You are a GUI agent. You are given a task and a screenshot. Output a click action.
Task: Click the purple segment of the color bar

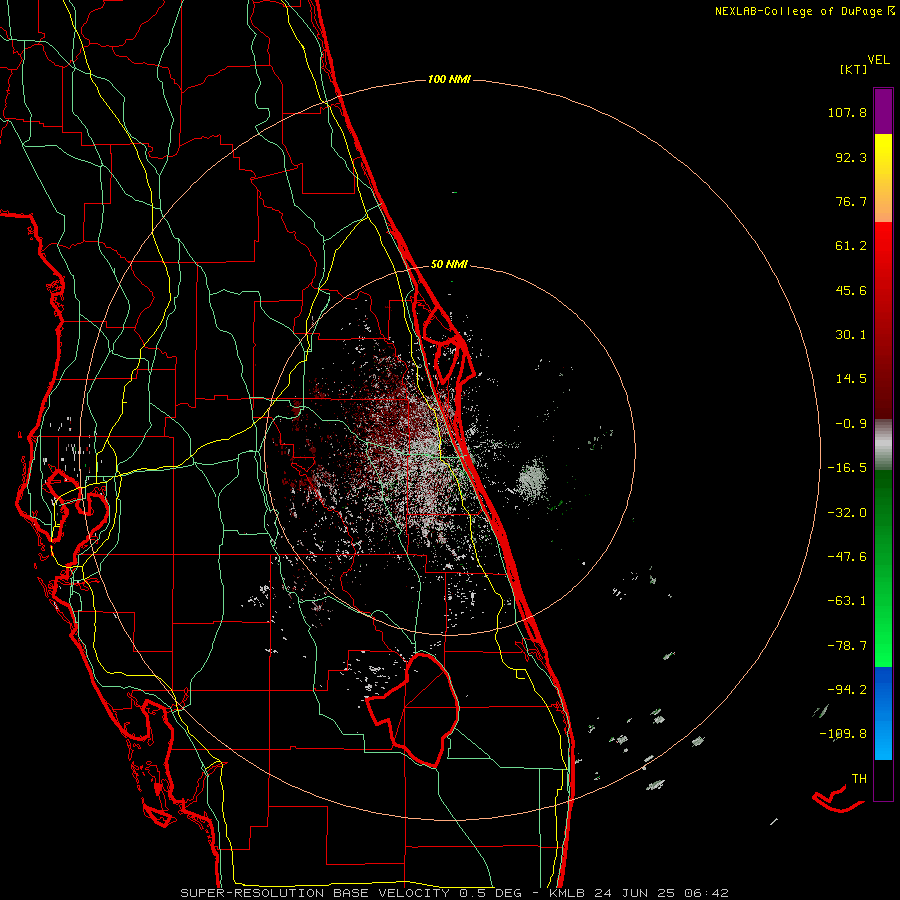[883, 111]
